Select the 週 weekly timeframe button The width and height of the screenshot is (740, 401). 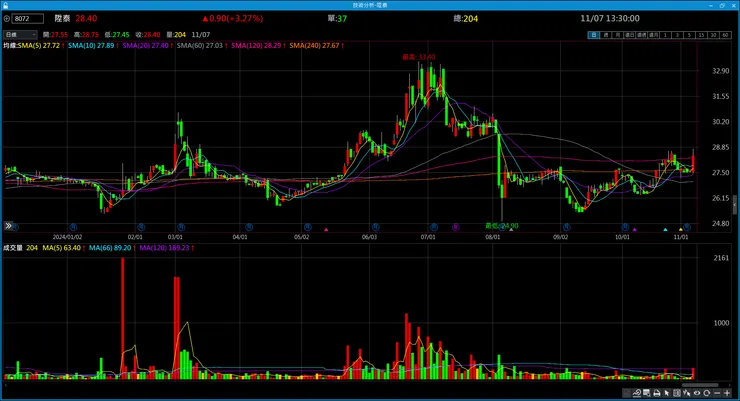click(606, 35)
